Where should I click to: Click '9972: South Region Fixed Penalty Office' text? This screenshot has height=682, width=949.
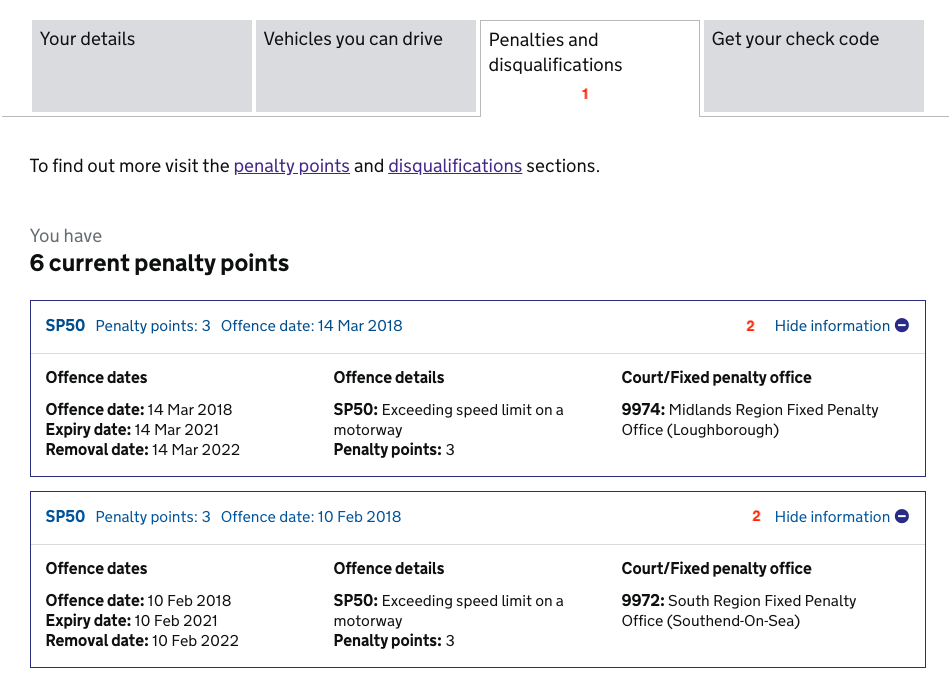tap(739, 611)
